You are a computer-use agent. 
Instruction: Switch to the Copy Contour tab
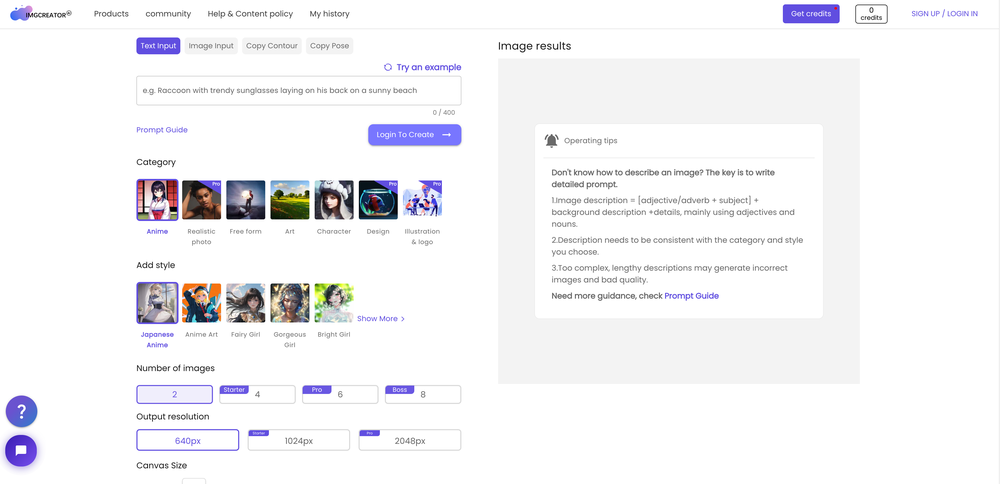click(272, 46)
